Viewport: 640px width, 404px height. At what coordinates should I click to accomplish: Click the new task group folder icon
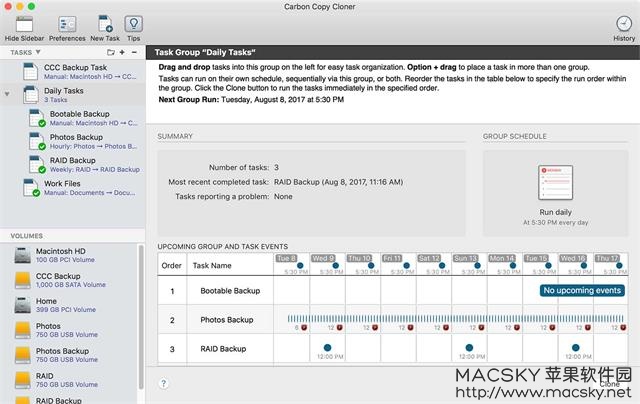pyautogui.click(x=111, y=52)
